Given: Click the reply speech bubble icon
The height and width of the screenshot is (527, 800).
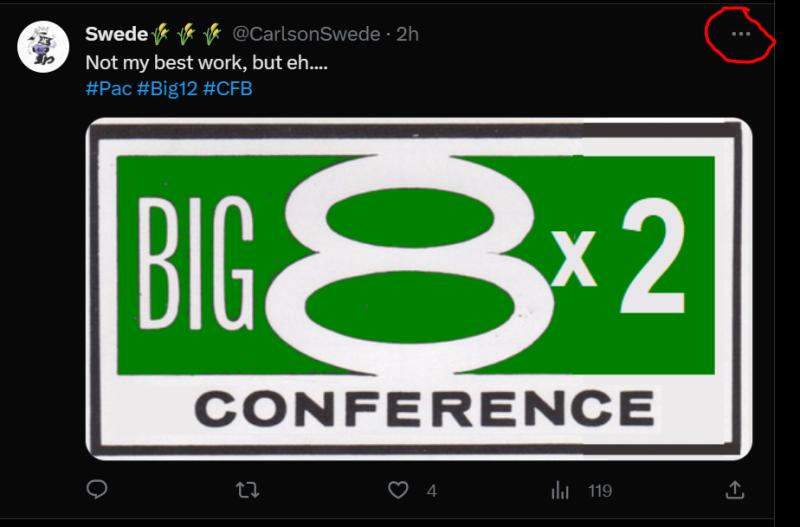Looking at the screenshot, I should (97, 490).
